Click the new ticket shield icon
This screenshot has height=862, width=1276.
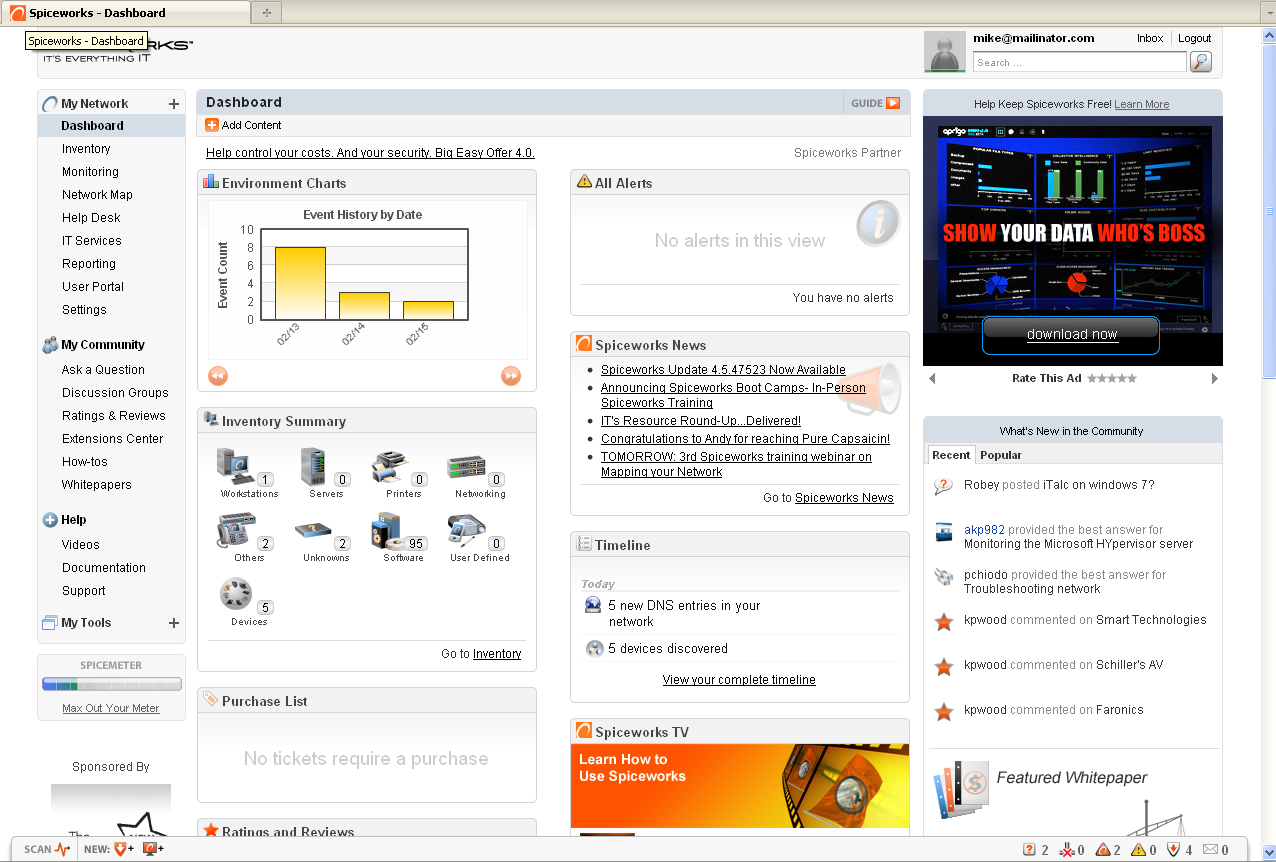[123, 849]
